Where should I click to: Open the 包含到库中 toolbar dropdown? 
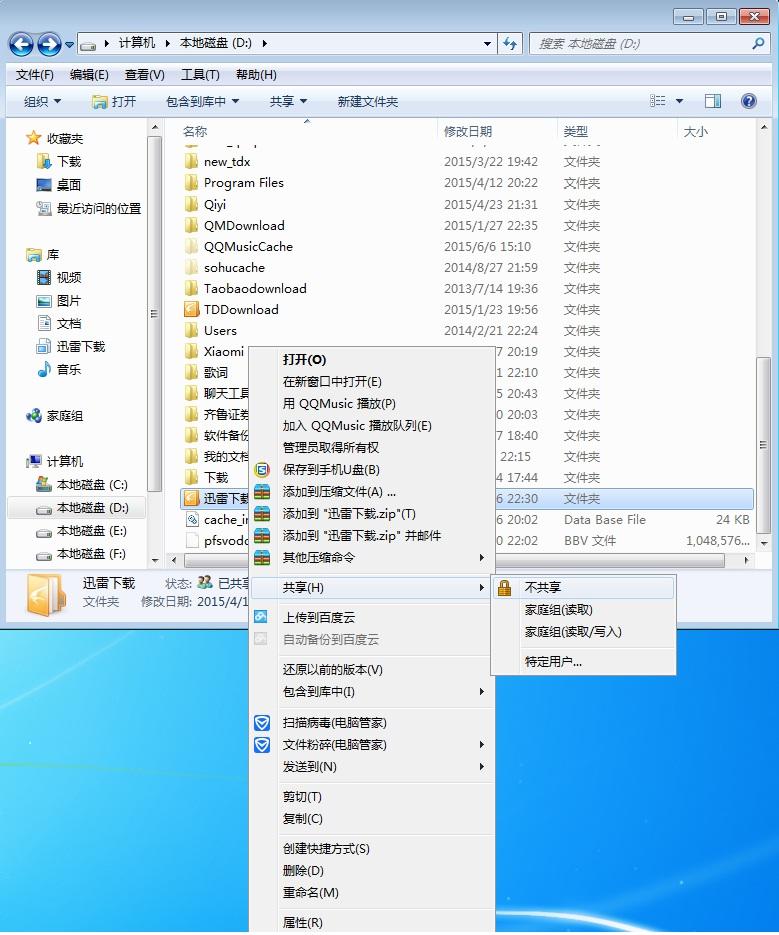pyautogui.click(x=202, y=101)
